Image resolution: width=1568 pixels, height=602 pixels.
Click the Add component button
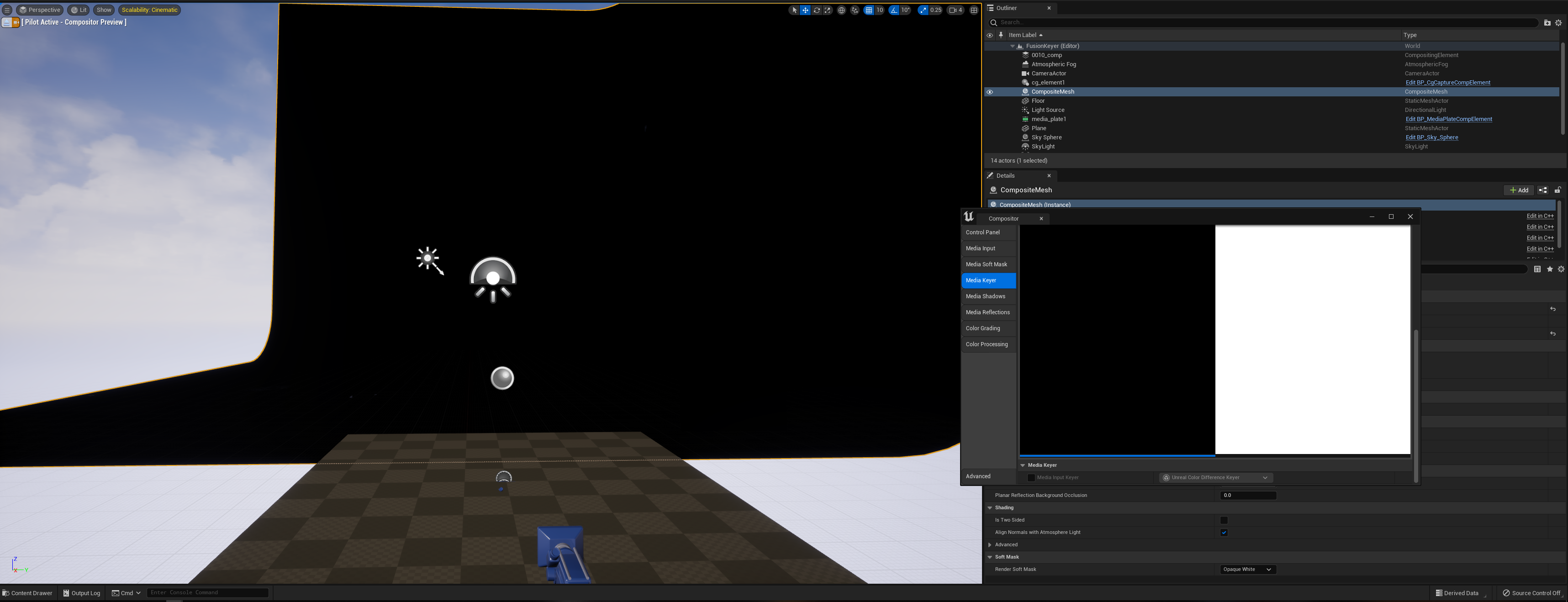1519,190
